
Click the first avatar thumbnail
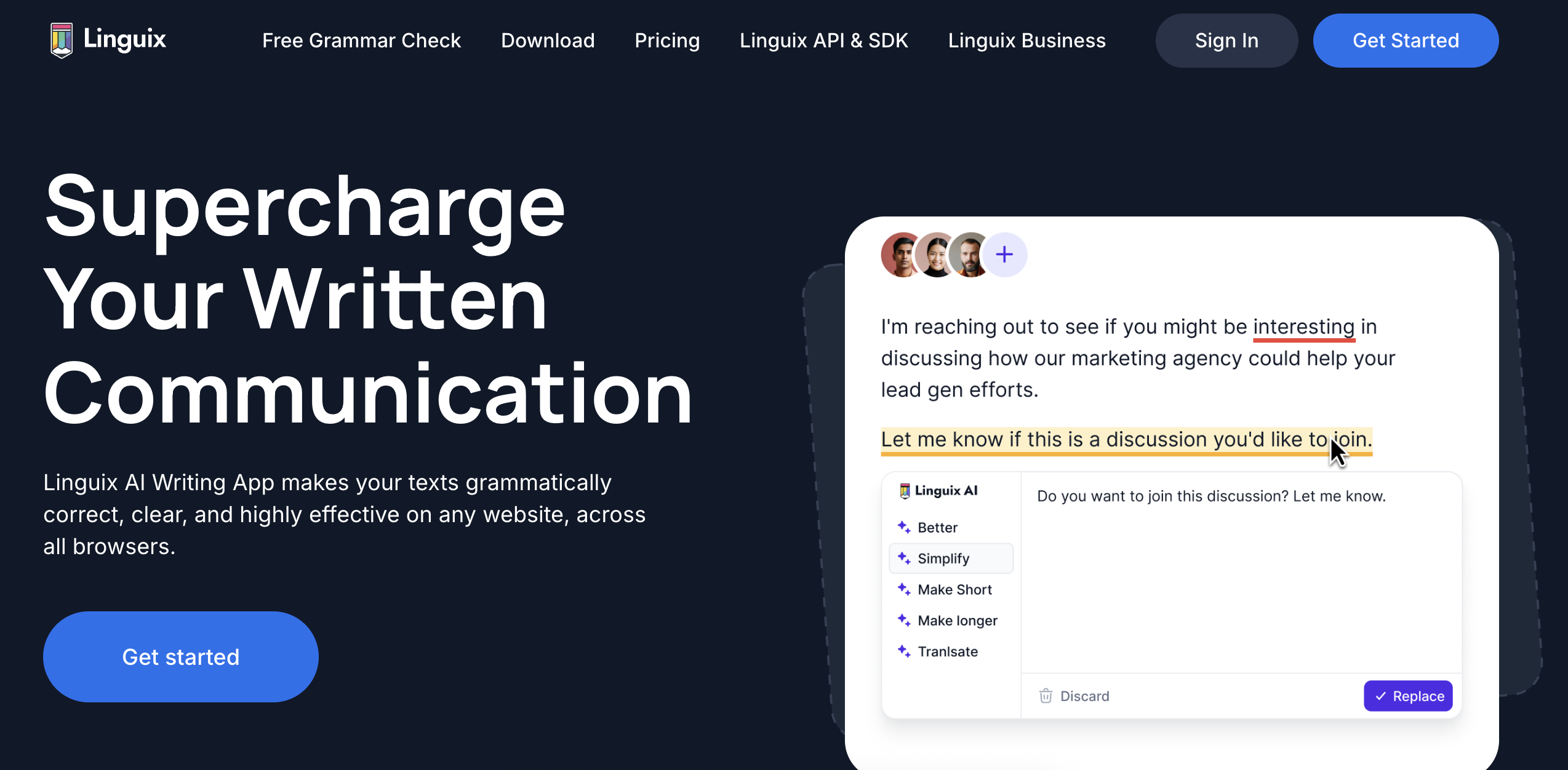pyautogui.click(x=899, y=254)
